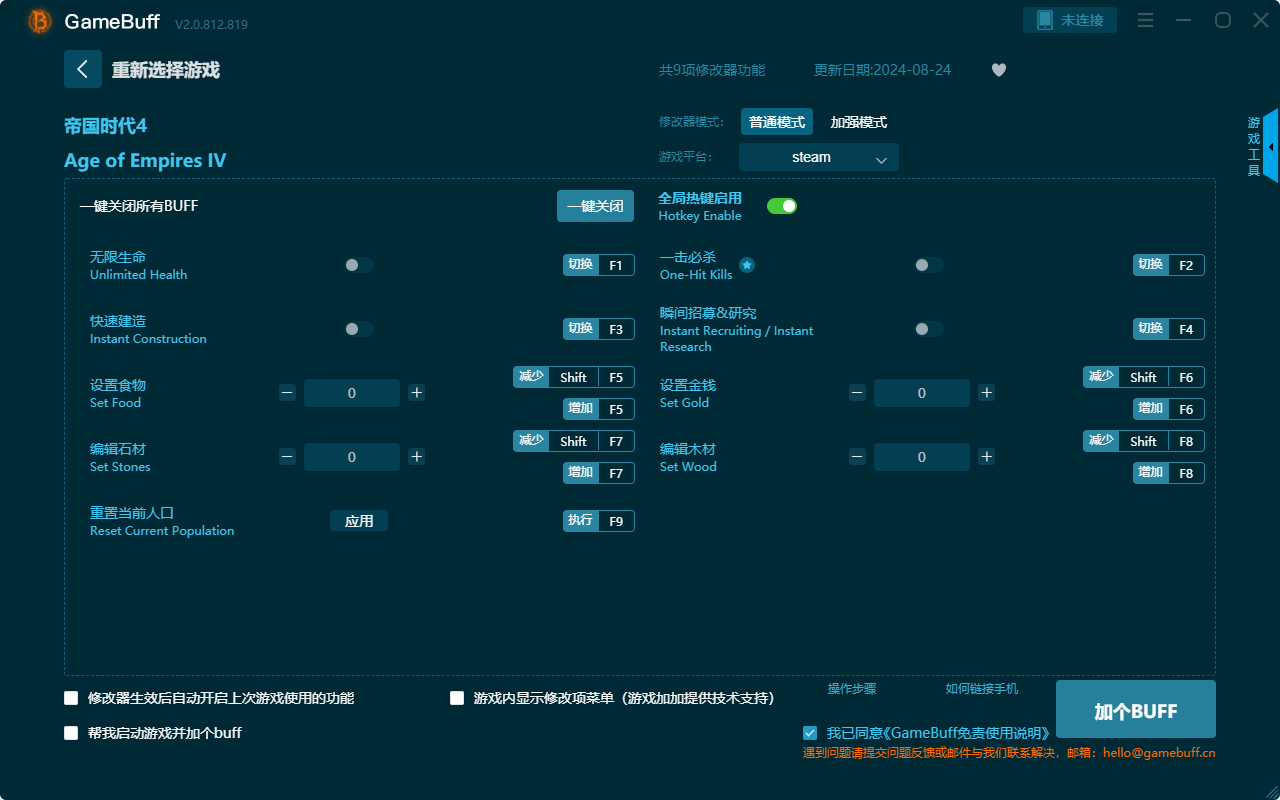Switch to 加强模式 mode
The image size is (1280, 800).
858,121
